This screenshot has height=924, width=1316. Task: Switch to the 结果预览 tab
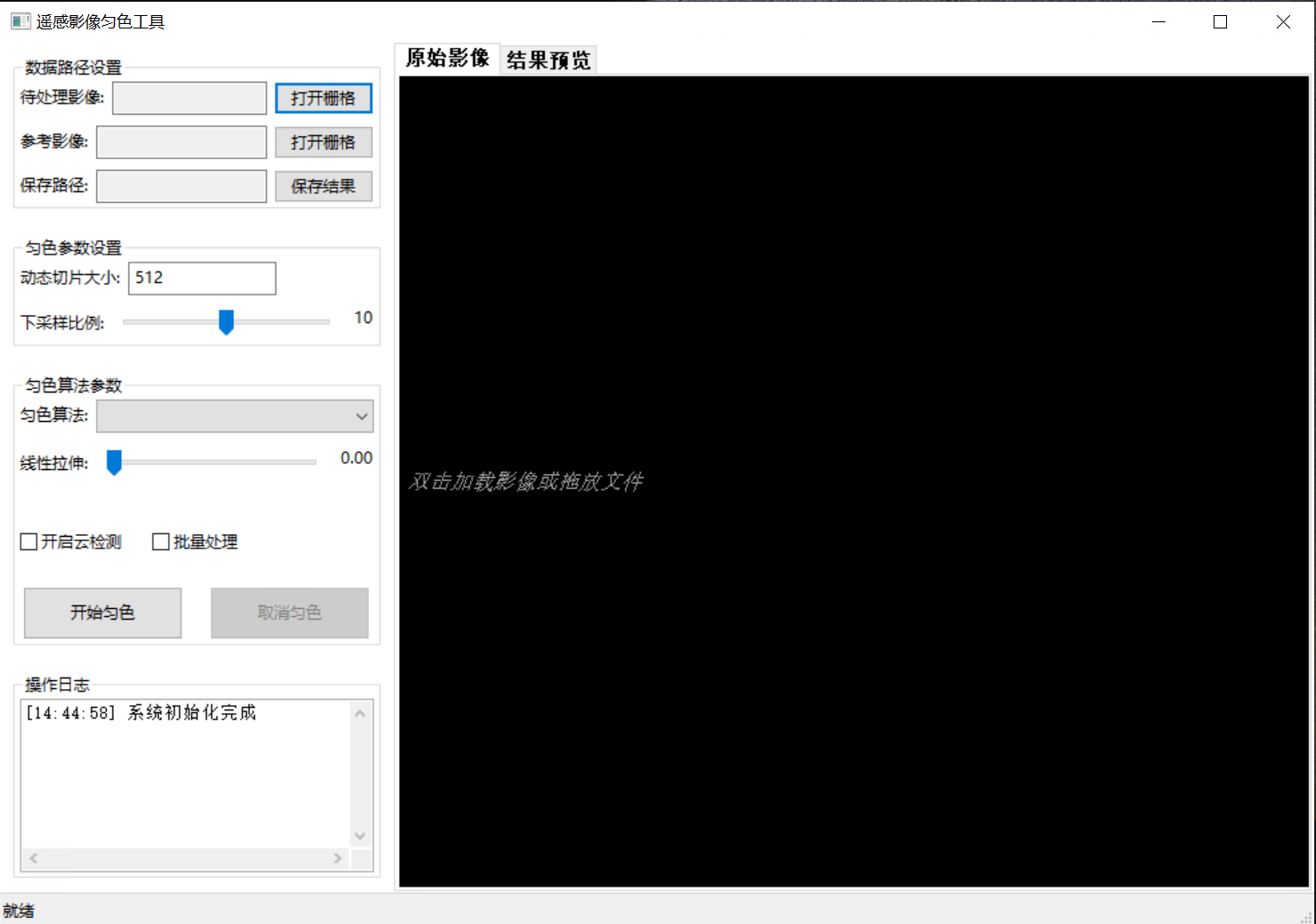[x=548, y=58]
